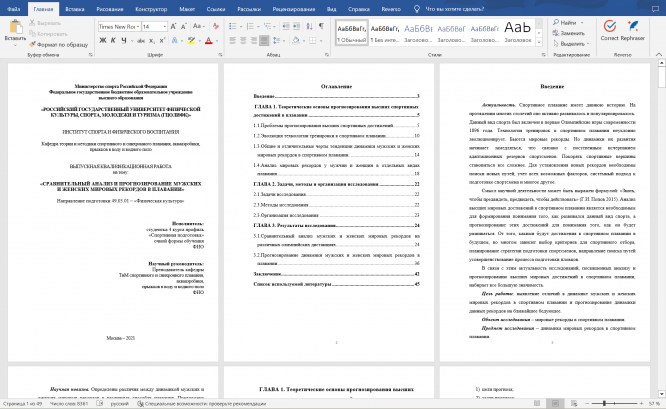
Task: Switch to web layout view icon
Action: coord(574,403)
